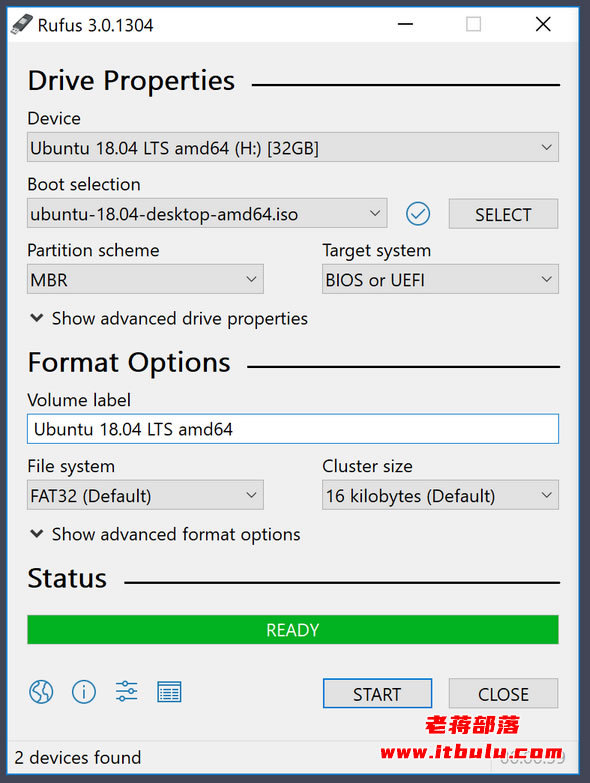Viewport: 590px width, 783px height.
Task: Click the green READY progress bar
Action: point(293,630)
